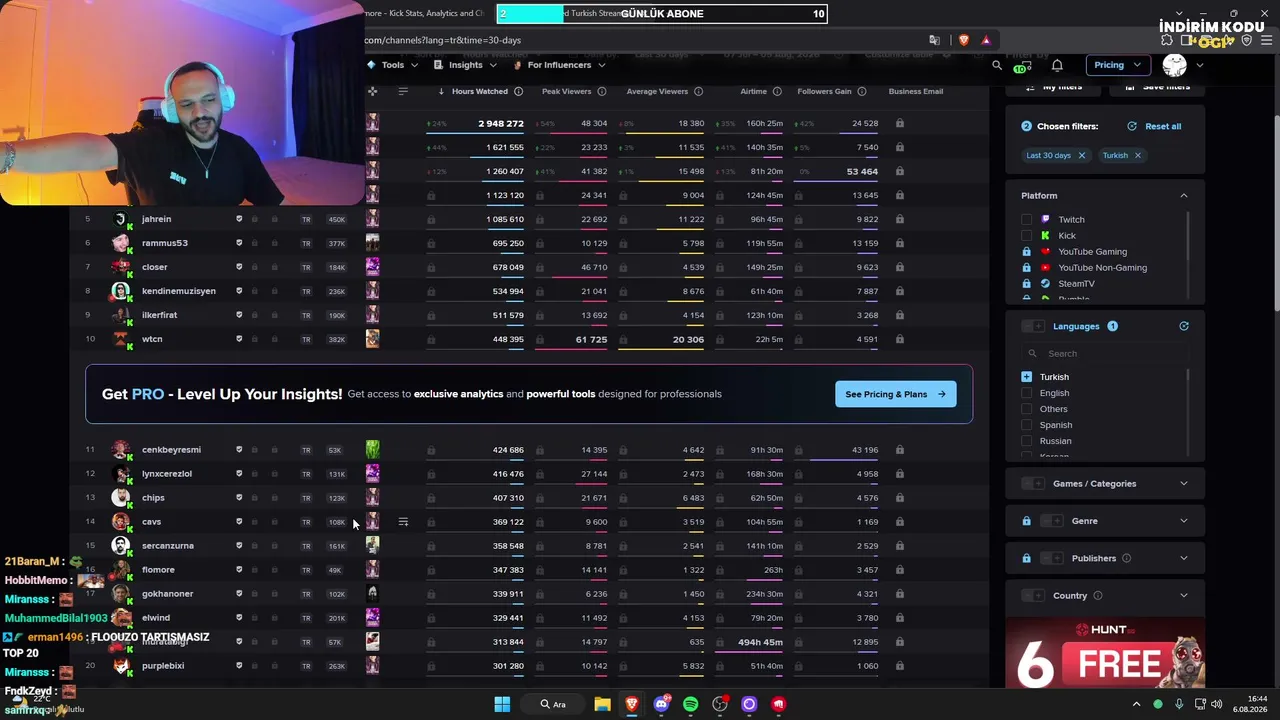Check the Others language checkbox
This screenshot has width=1280, height=720.
pos(1026,409)
